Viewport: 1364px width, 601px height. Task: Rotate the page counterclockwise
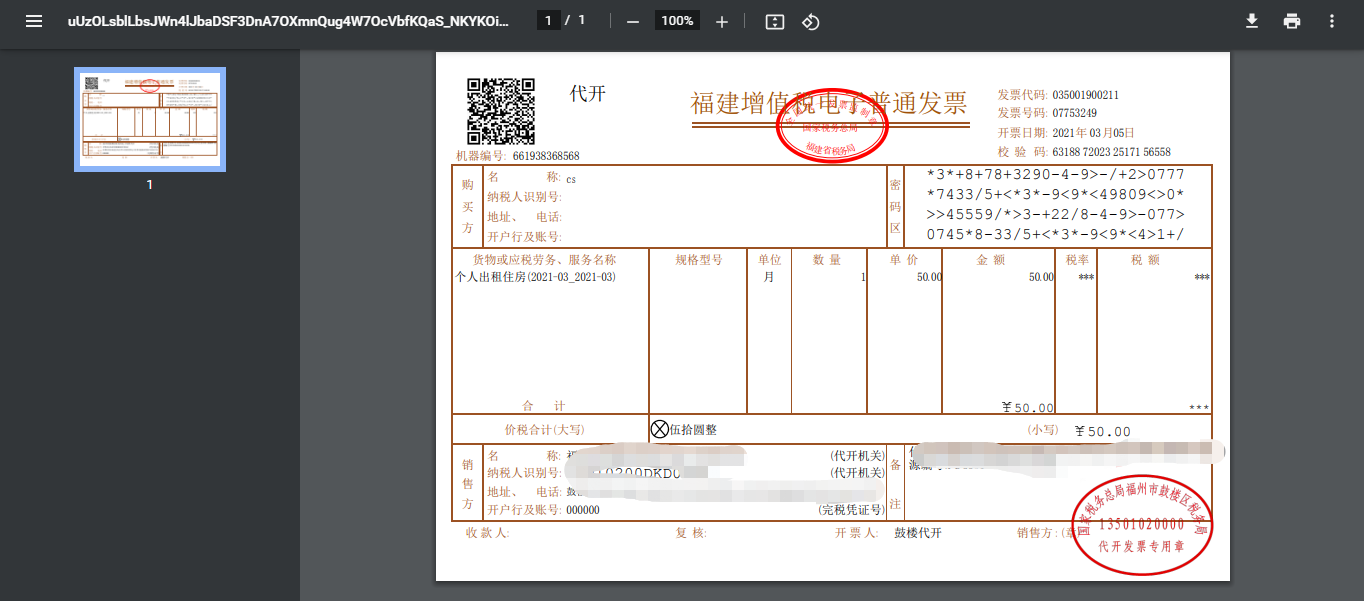[810, 20]
